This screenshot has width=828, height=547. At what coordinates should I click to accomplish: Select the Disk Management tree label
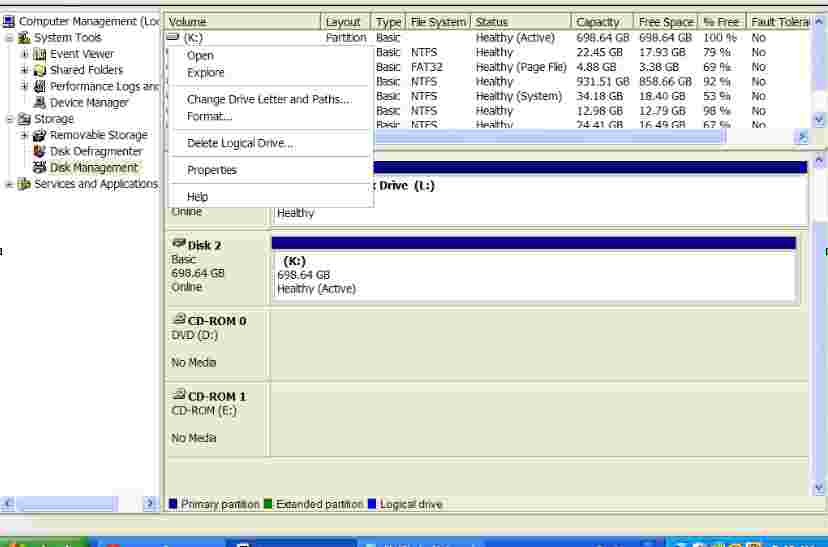[x=93, y=168]
